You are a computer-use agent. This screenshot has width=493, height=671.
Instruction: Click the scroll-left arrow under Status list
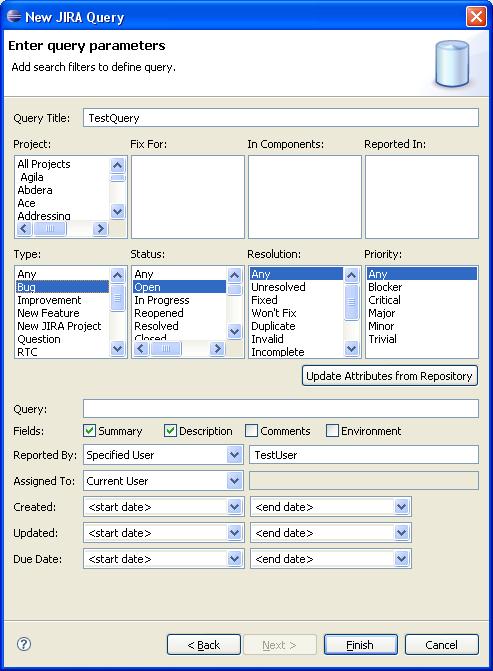pos(141,349)
